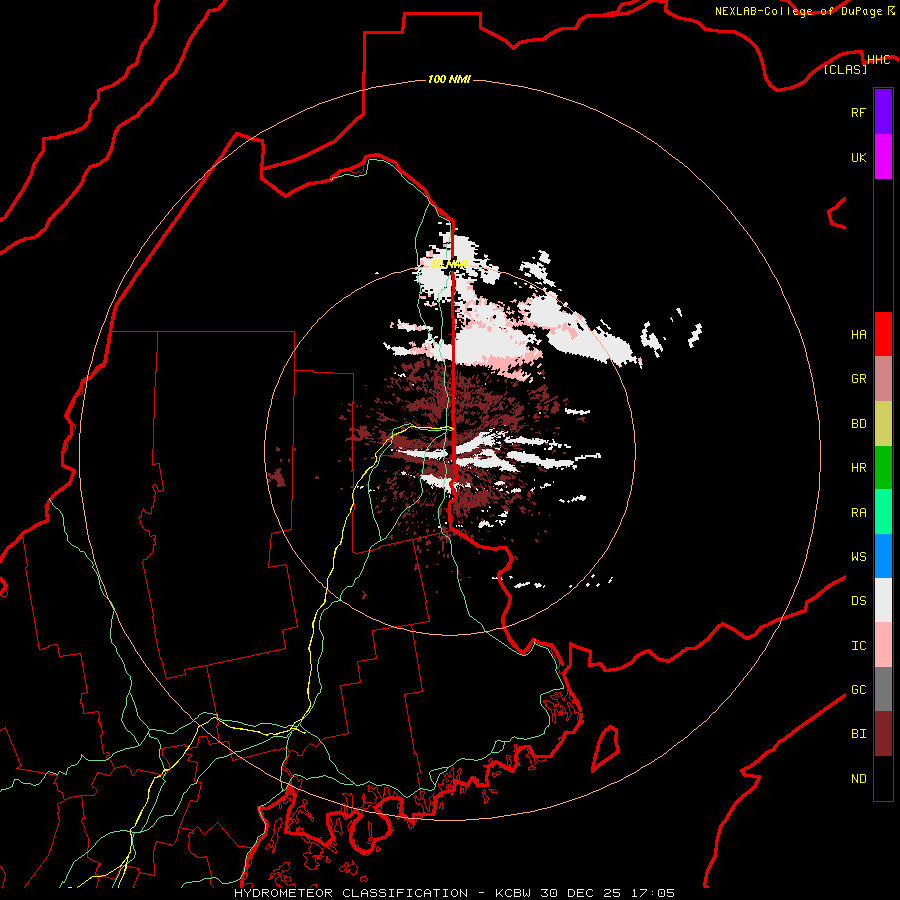Click the 'BI' legend label text
This screenshot has width=900, height=900.
858,734
